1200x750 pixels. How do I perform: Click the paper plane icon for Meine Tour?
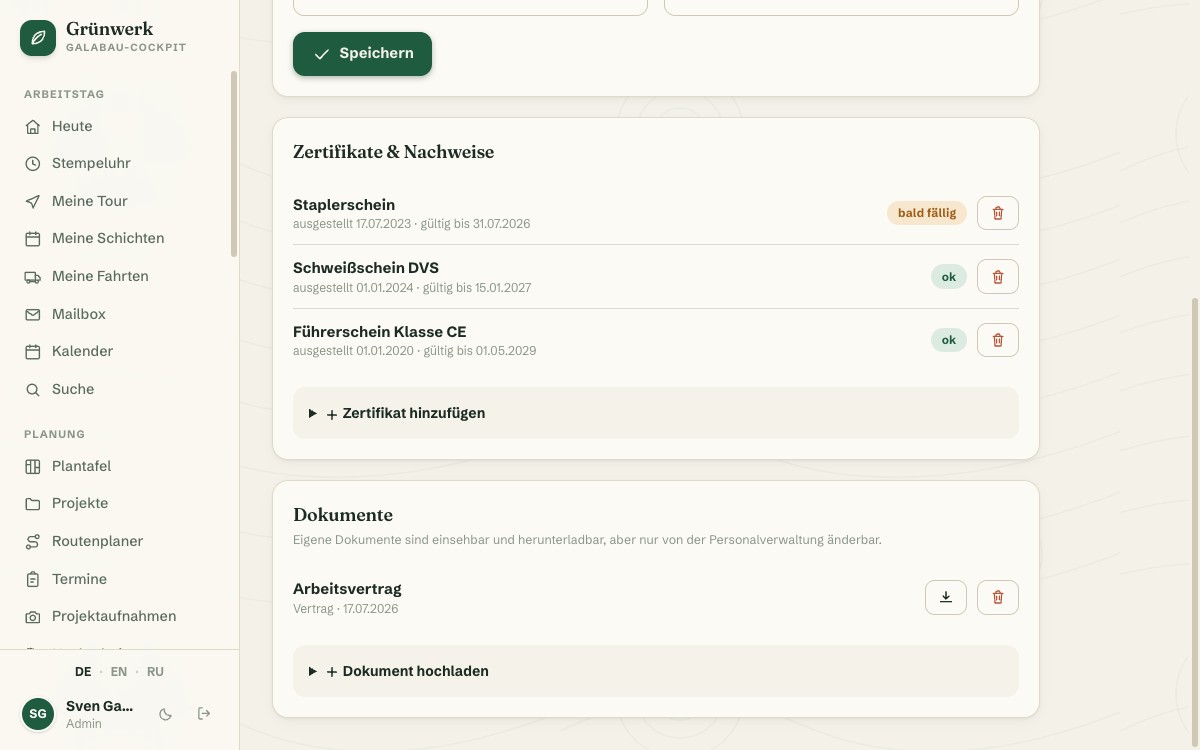[x=33, y=201]
